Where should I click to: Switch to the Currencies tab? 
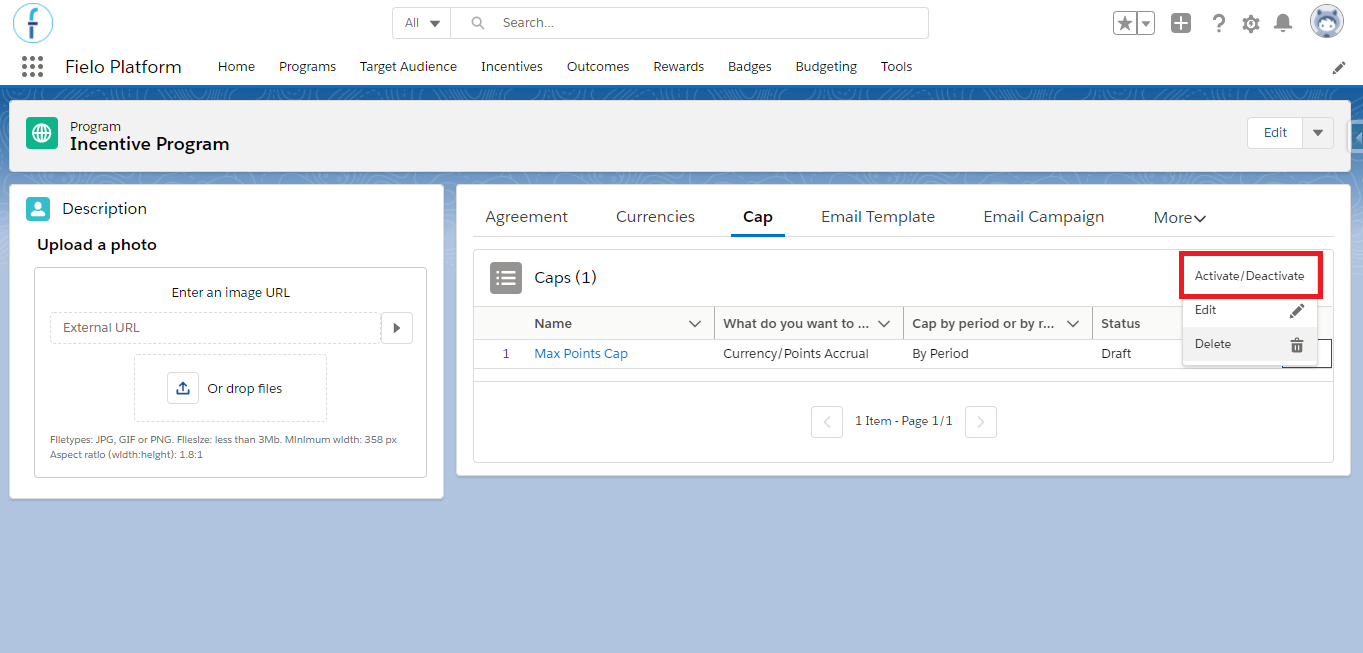655,216
